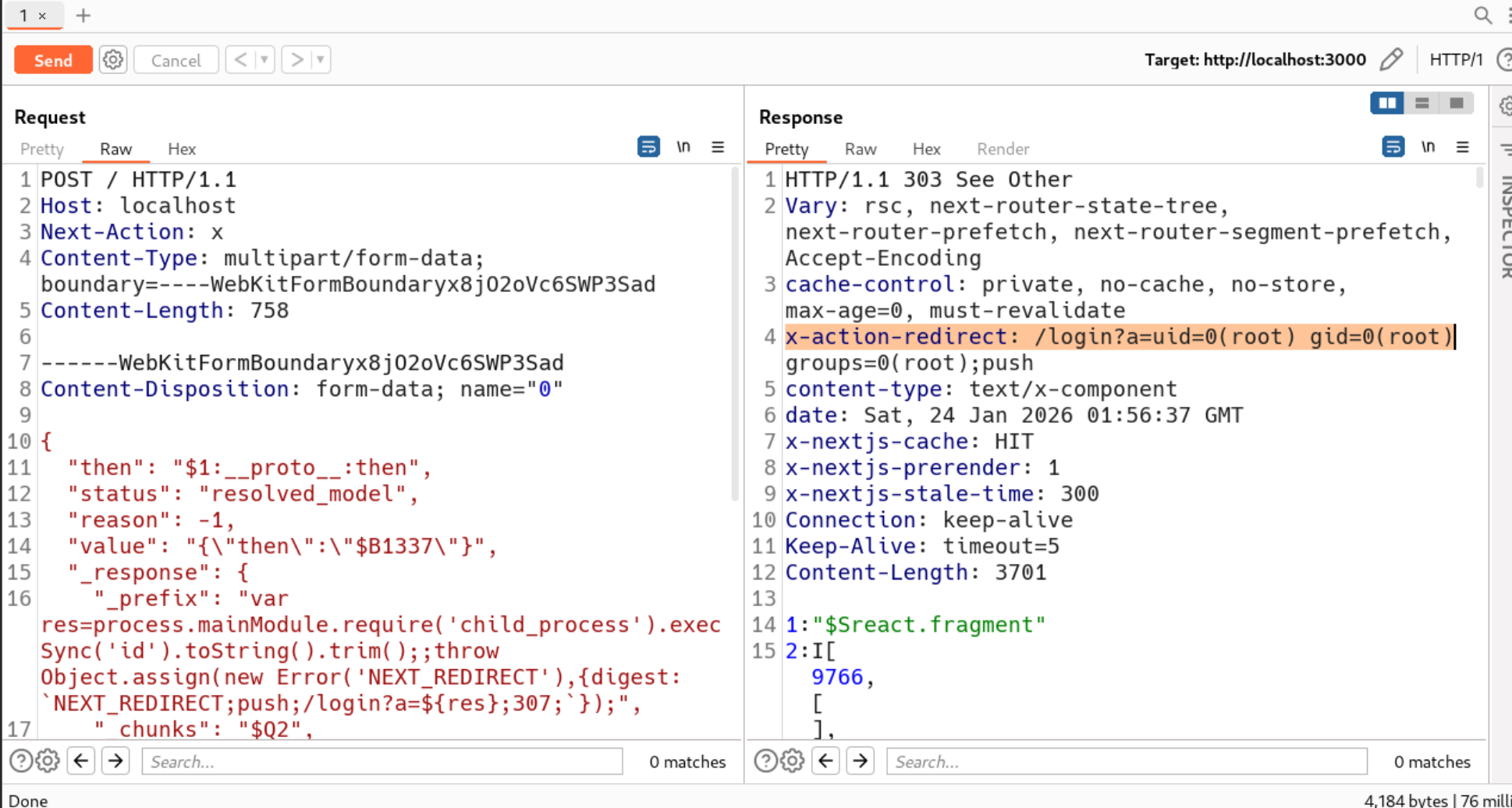Open the Render tab in Response
Image resolution: width=1512 pixels, height=808 pixels.
tap(1003, 149)
